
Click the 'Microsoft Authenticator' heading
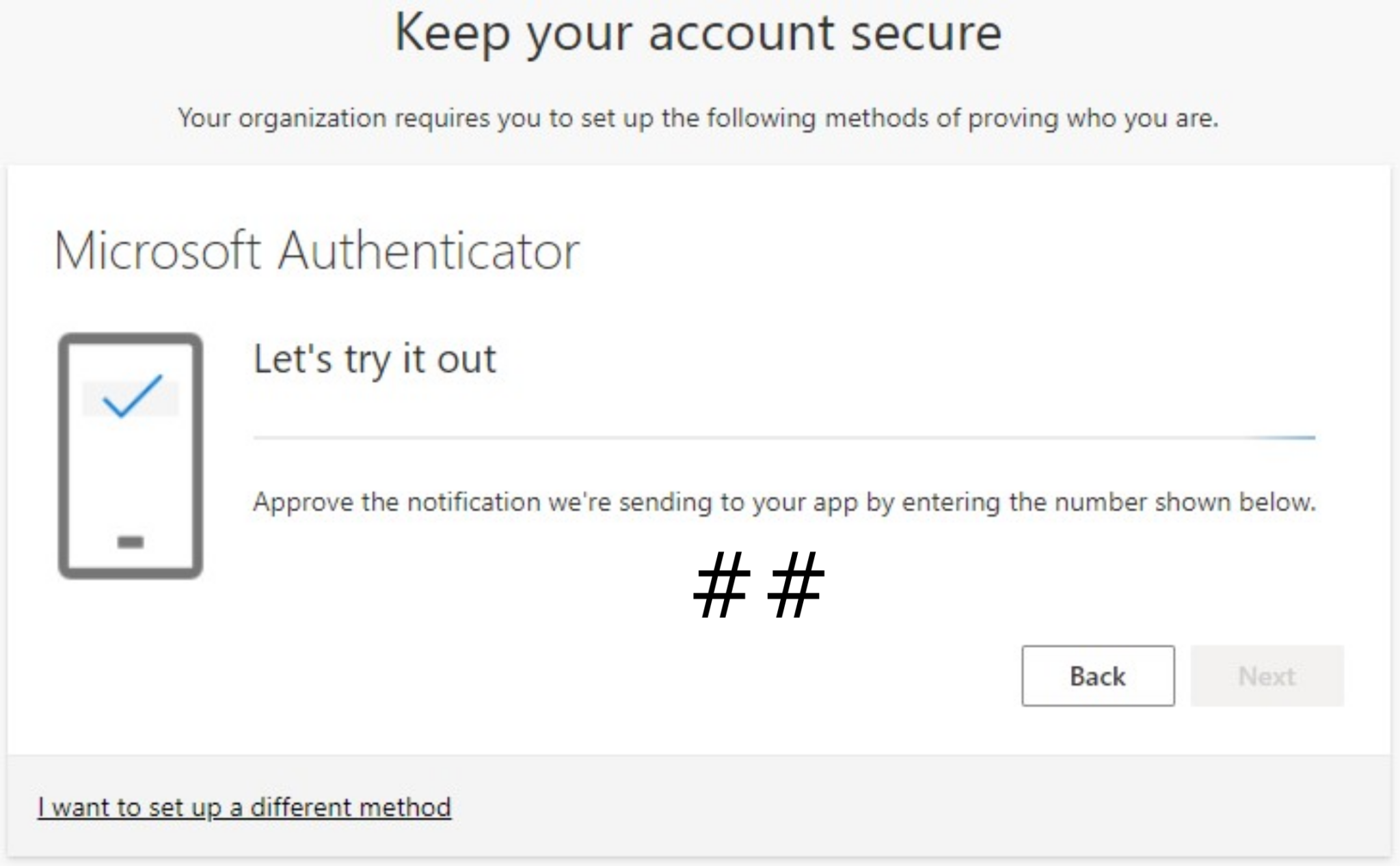coord(317,249)
